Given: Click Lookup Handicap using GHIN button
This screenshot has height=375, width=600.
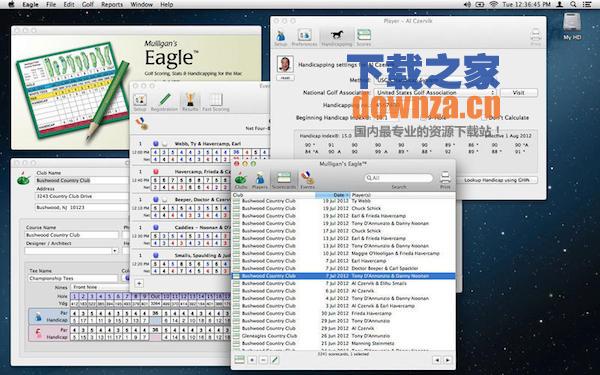Looking at the screenshot, I should point(496,180).
